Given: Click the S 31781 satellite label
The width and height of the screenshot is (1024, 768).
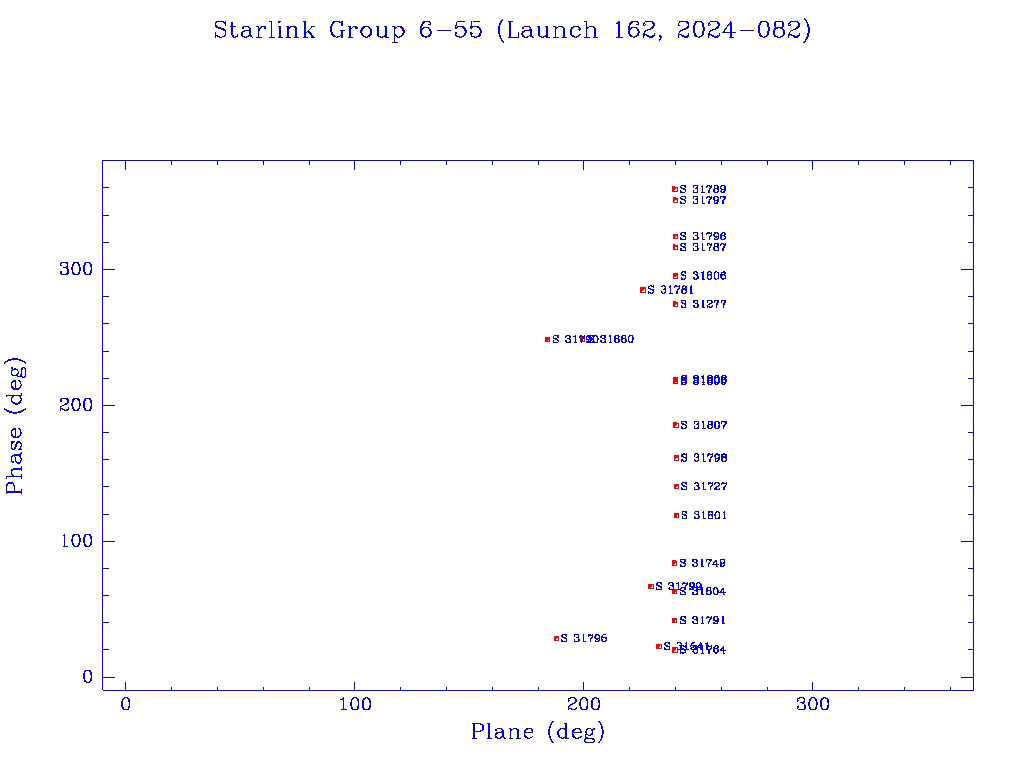Looking at the screenshot, I should pos(670,290).
